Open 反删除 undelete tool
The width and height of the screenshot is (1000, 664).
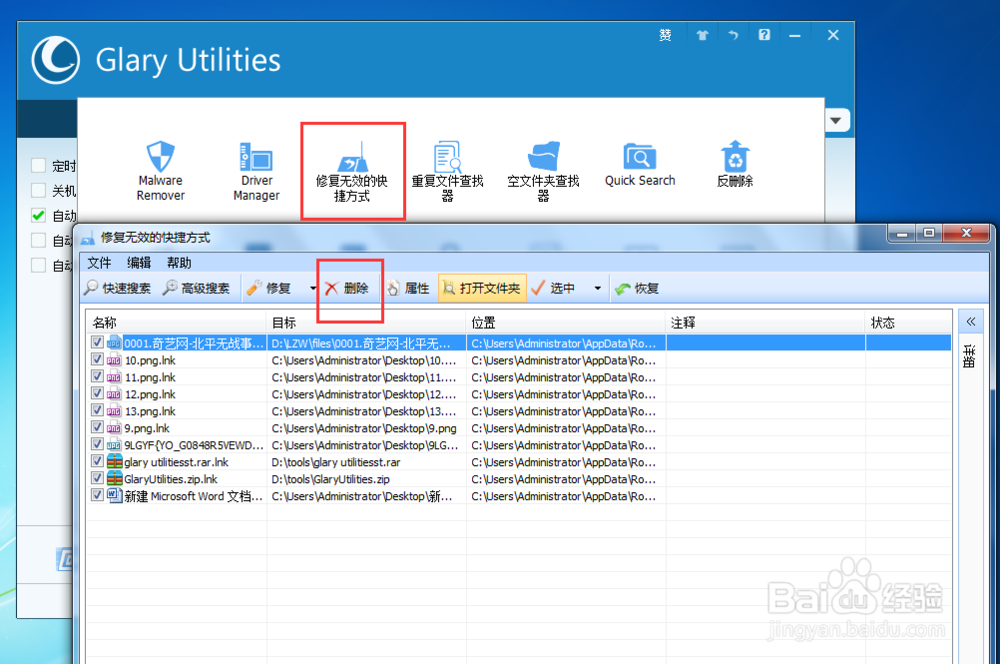pyautogui.click(x=735, y=164)
